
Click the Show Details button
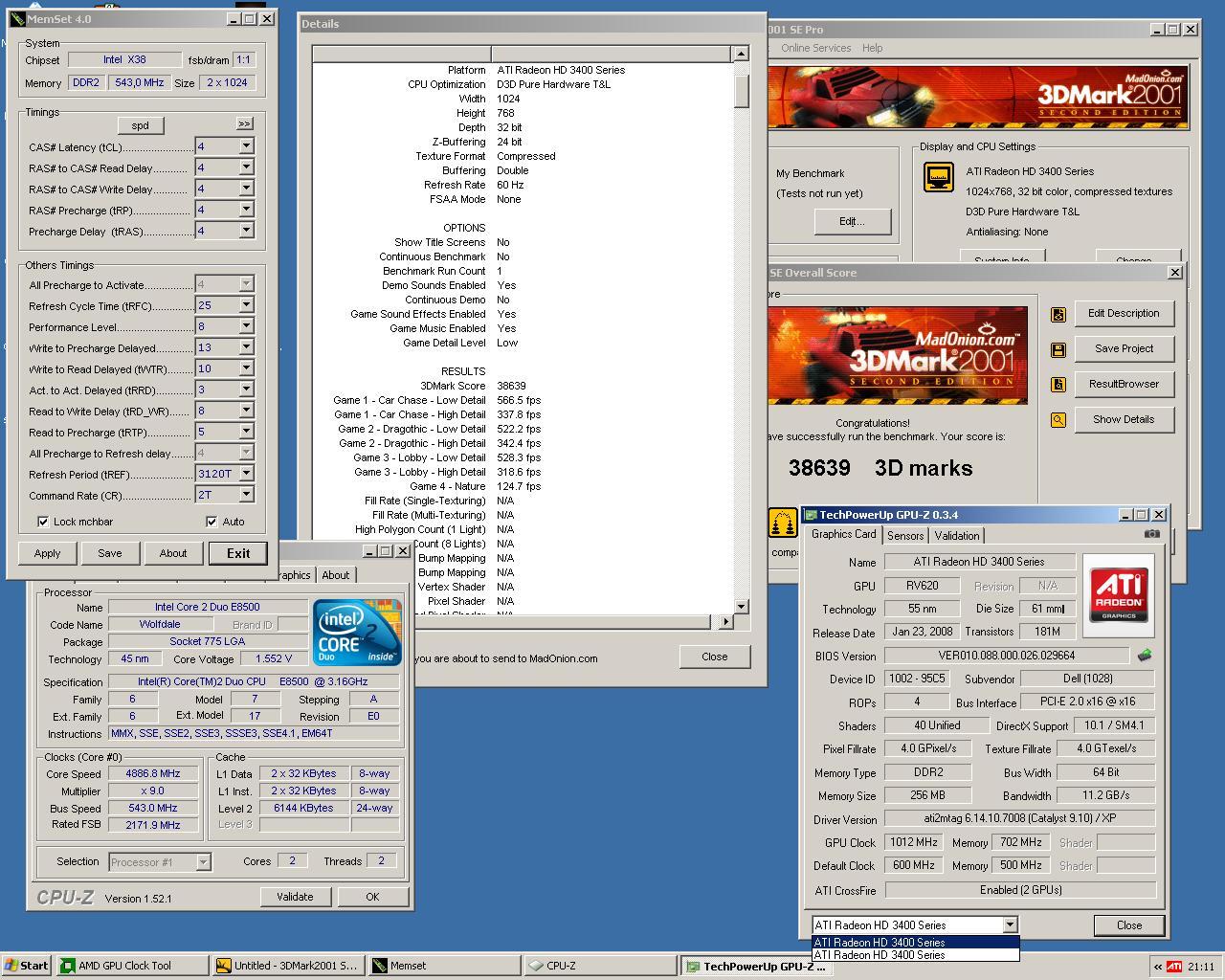1124,419
